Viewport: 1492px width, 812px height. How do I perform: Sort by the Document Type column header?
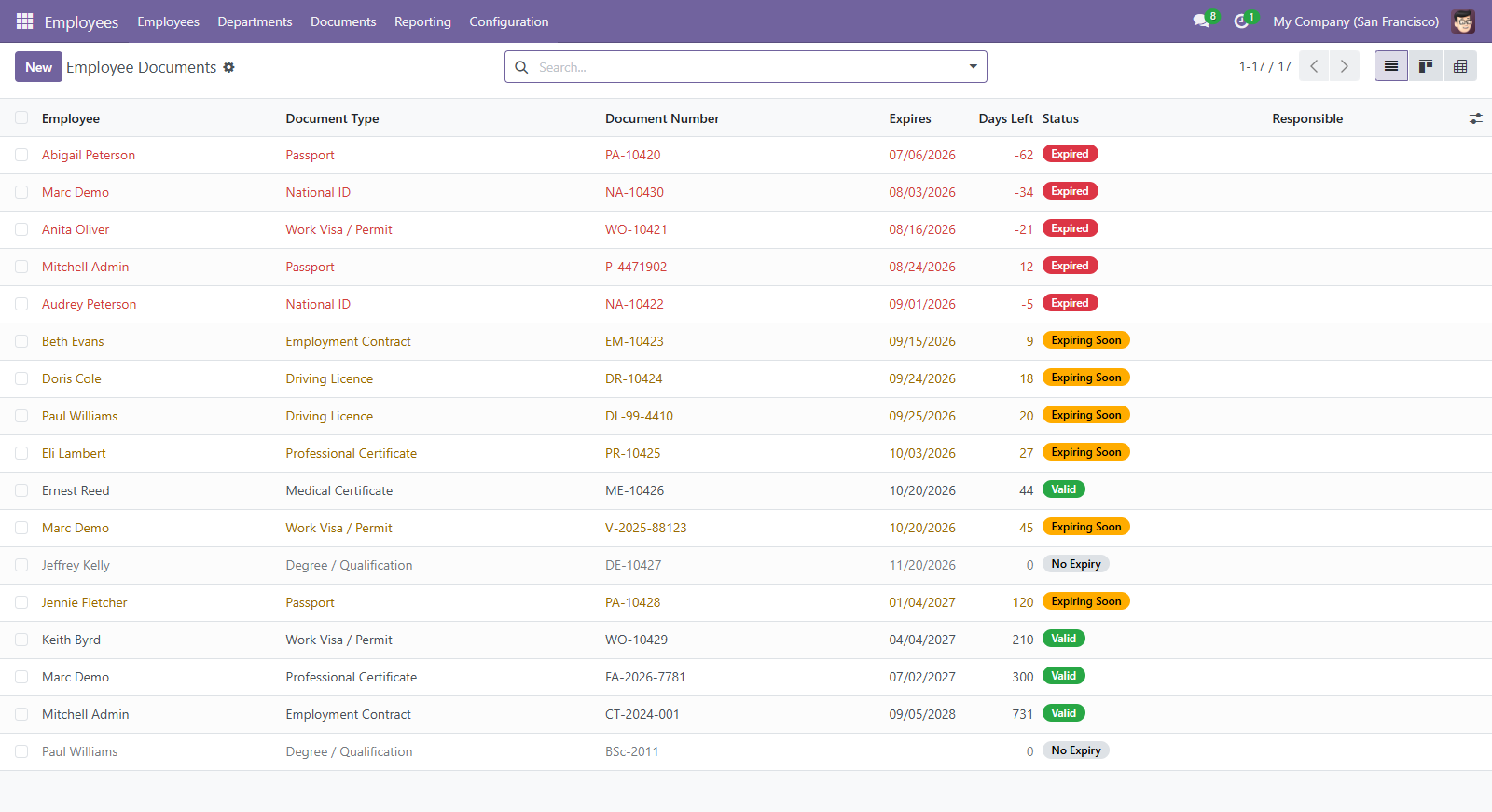coord(332,118)
